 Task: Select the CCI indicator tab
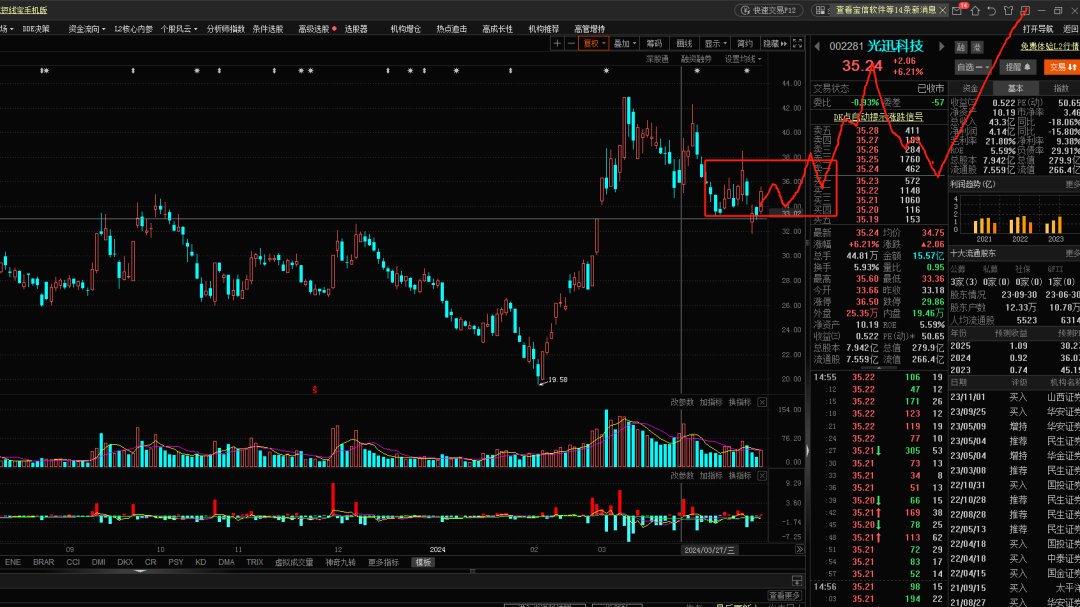point(72,562)
